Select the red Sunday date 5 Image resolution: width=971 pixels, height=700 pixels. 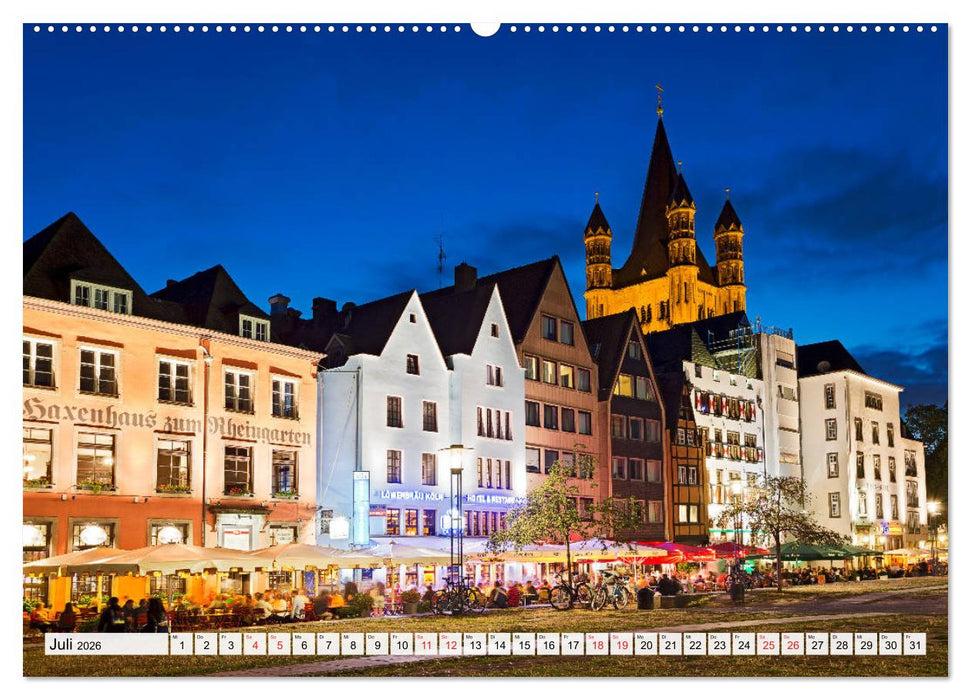click(x=281, y=645)
